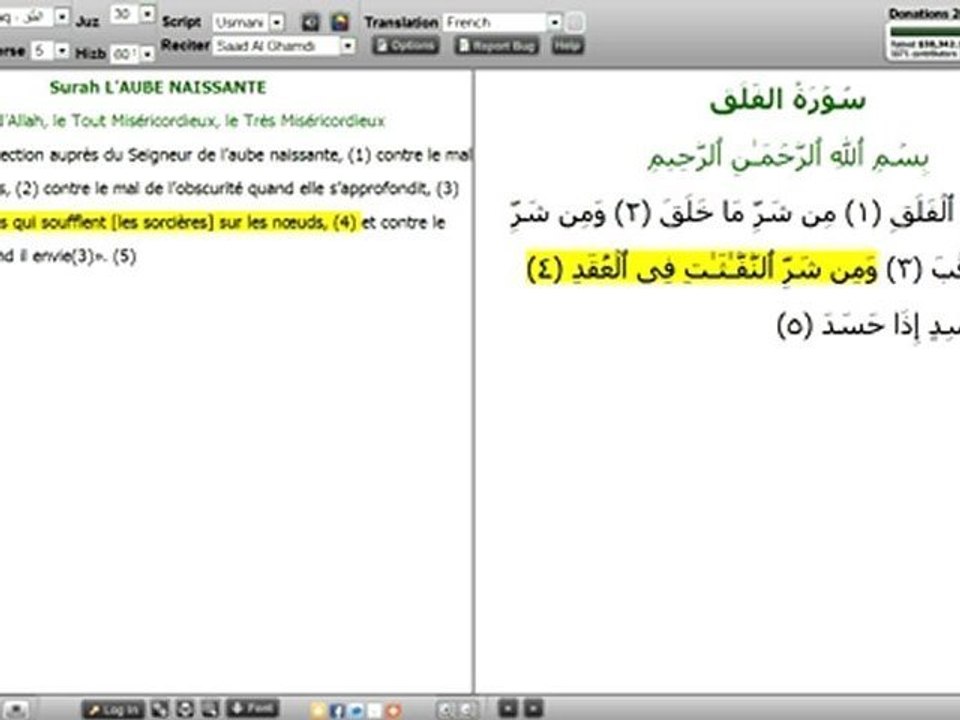Click the small square button right of French dropdown
This screenshot has height=720, width=960.
pos(574,23)
